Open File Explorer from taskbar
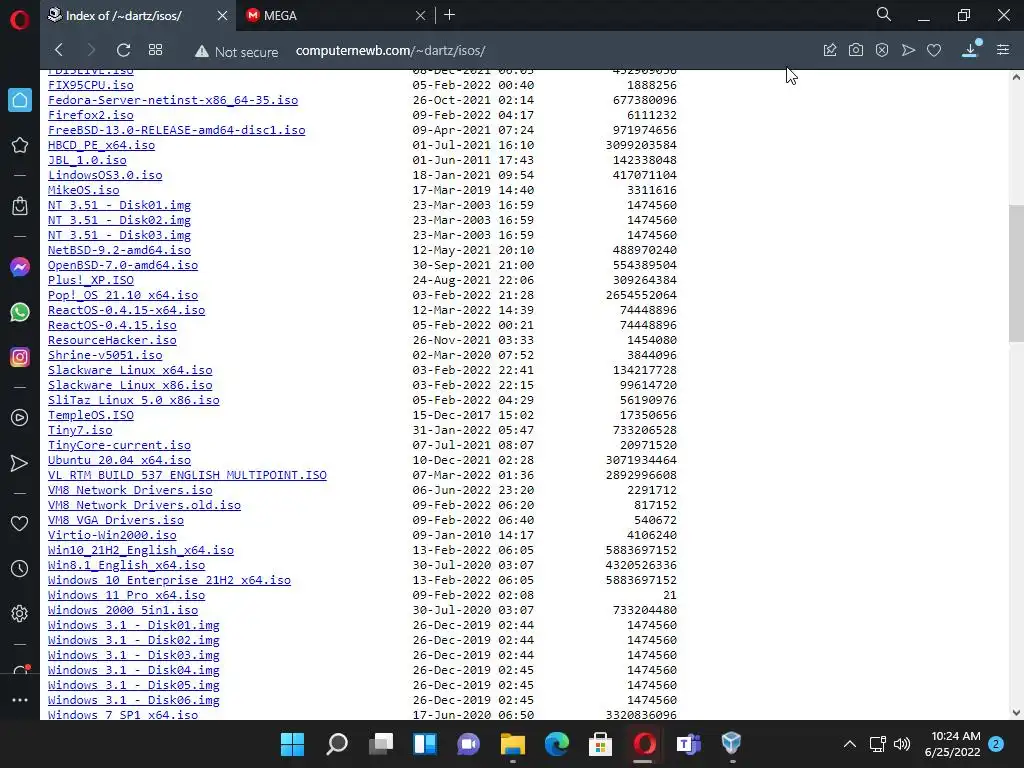 [513, 744]
